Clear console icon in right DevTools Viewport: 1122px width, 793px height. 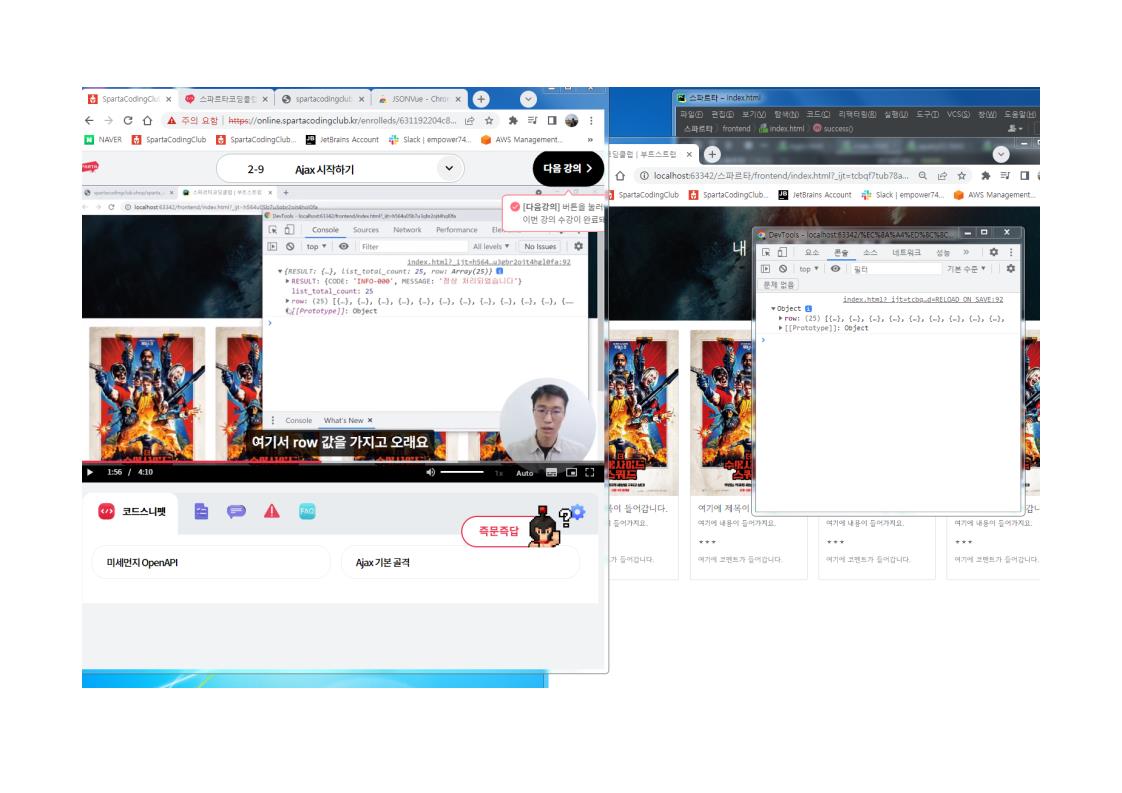pyautogui.click(x=783, y=269)
